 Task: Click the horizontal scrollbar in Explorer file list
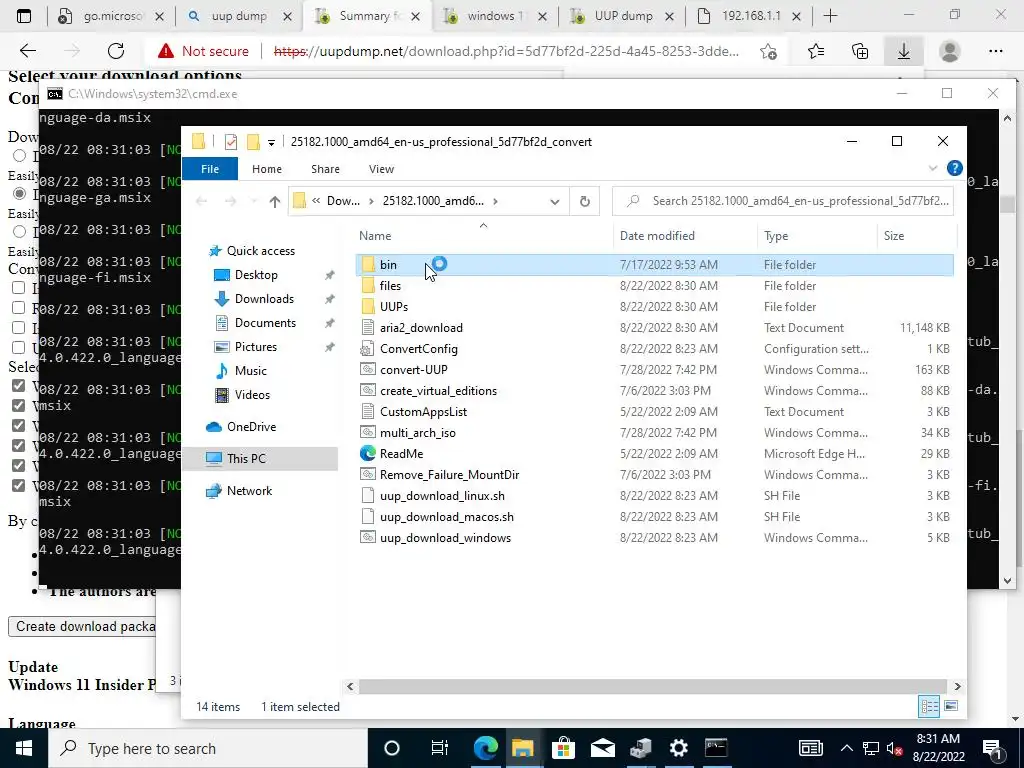(x=653, y=686)
